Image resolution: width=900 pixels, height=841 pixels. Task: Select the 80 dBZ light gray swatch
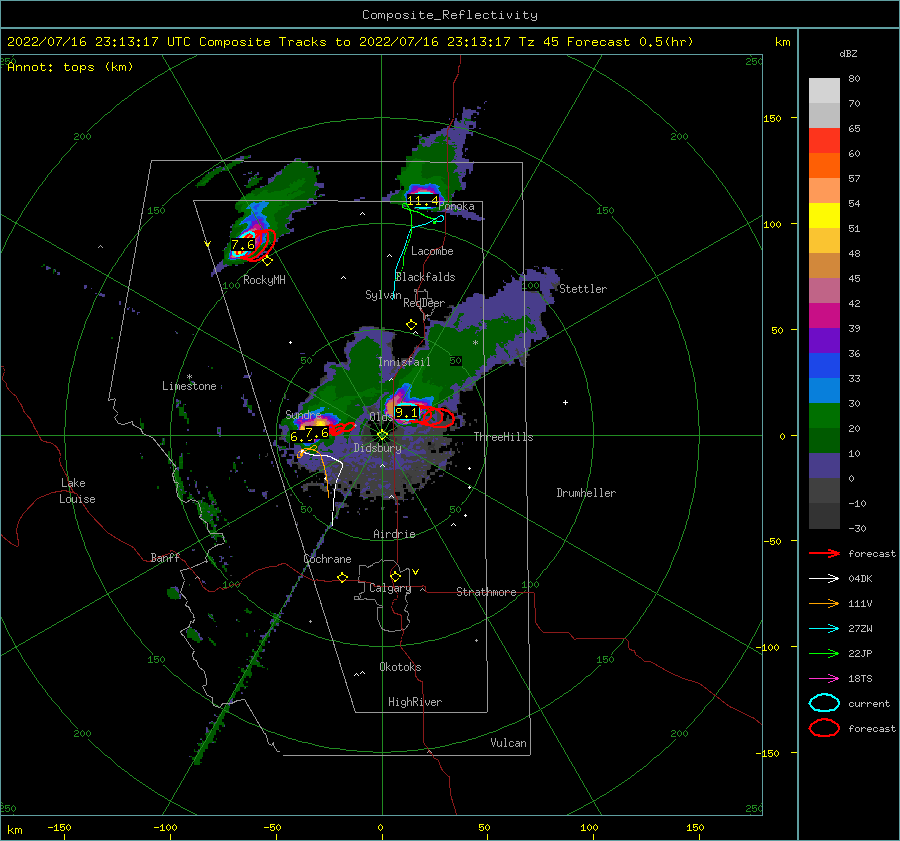[x=824, y=90]
